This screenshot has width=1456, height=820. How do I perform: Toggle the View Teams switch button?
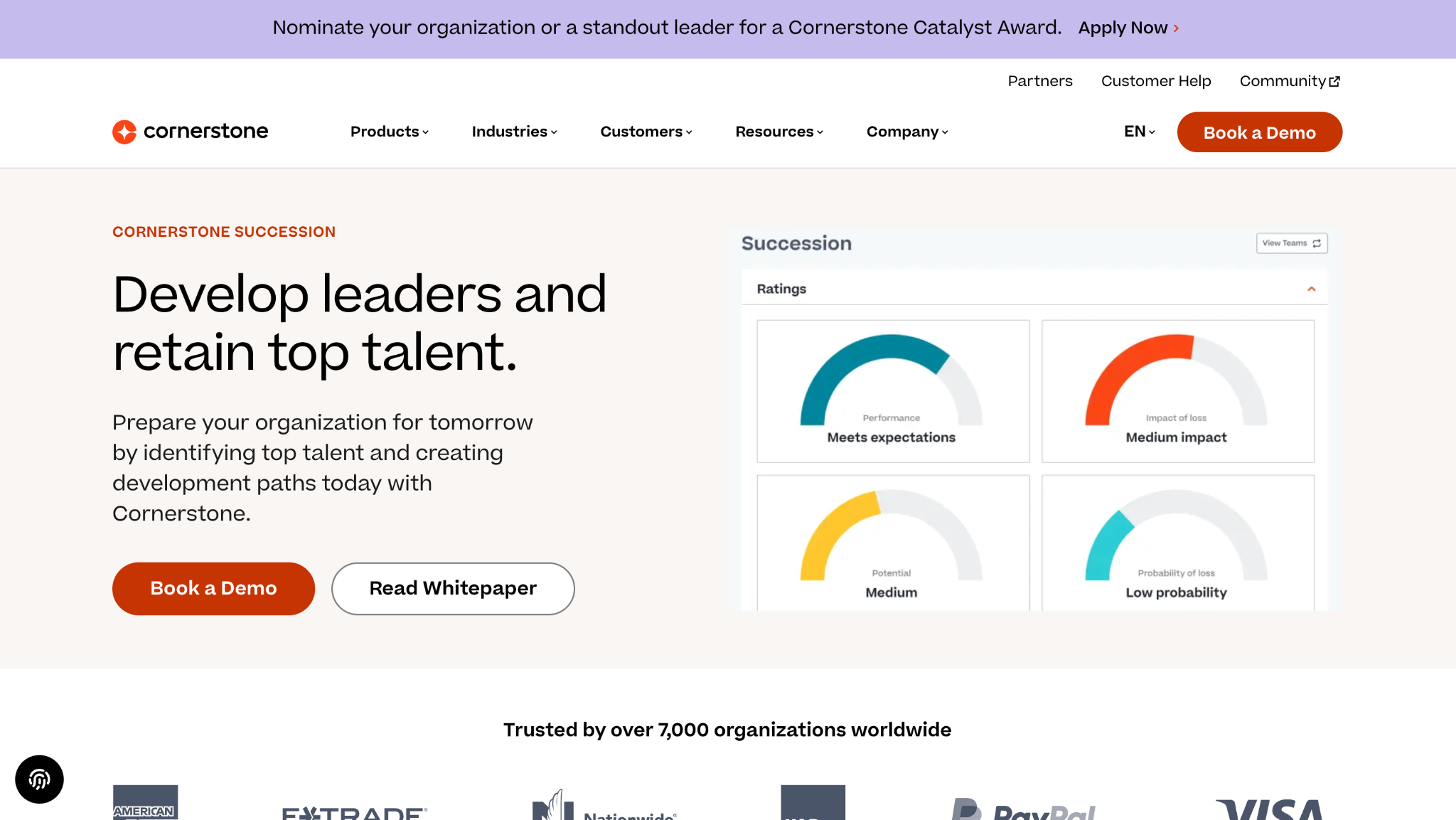coord(1292,243)
